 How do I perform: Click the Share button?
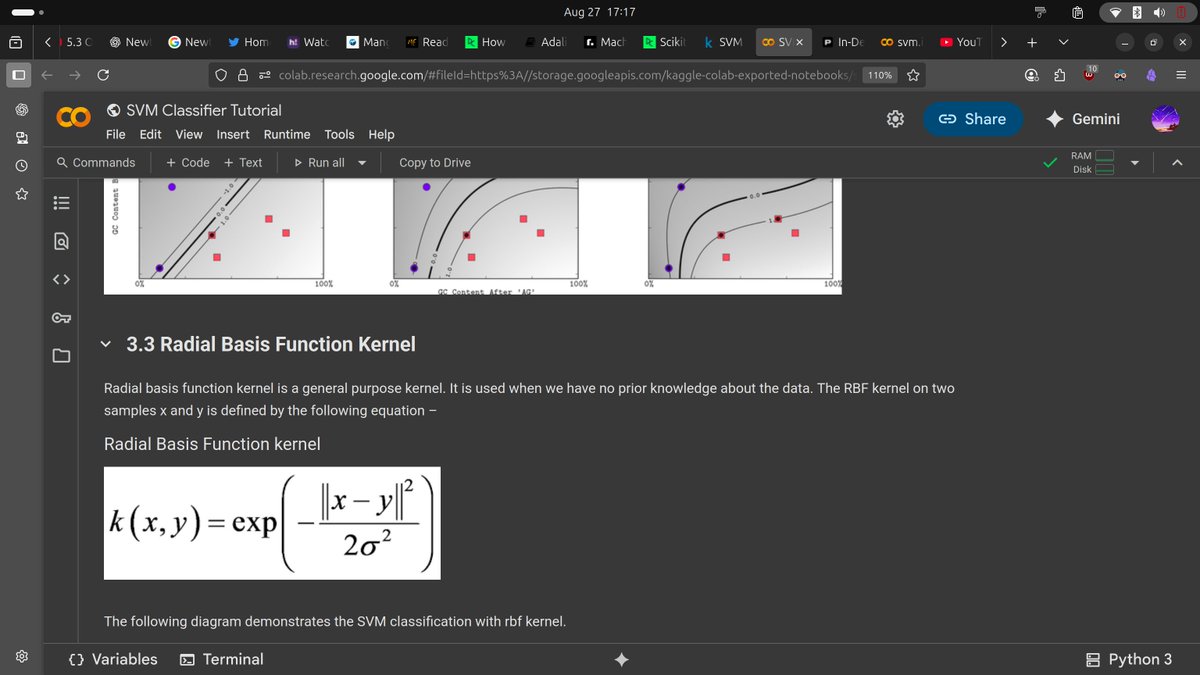pos(972,119)
